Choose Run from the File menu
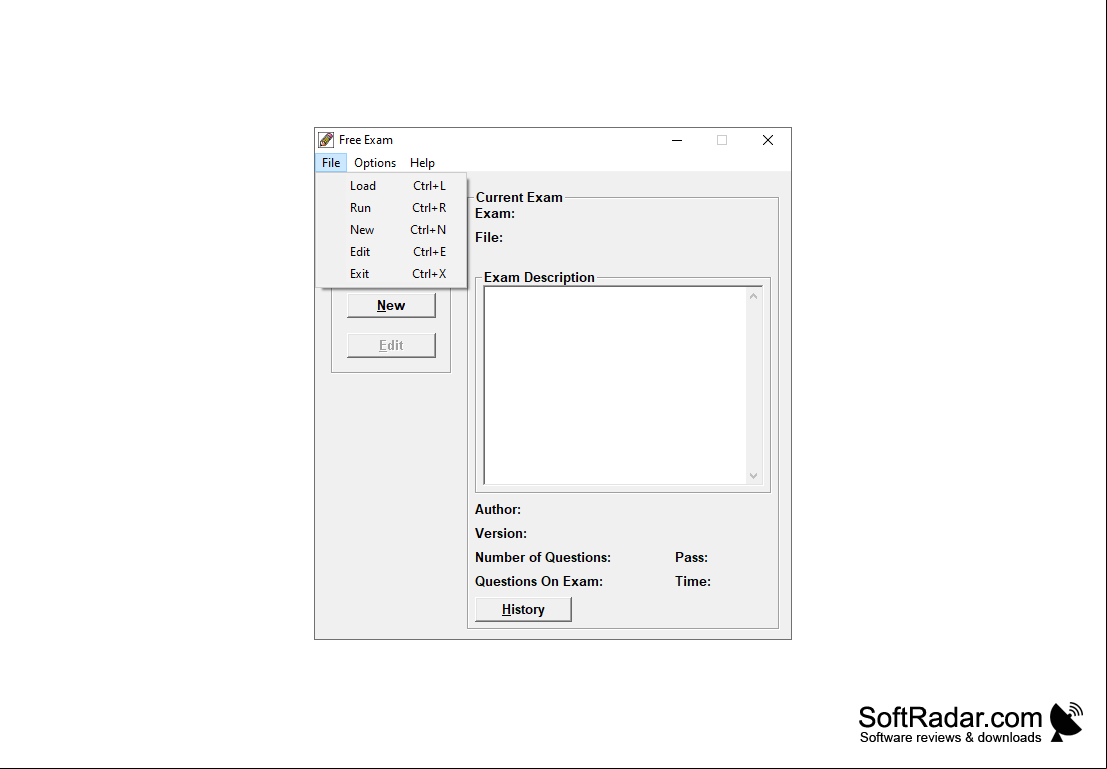 391,208
